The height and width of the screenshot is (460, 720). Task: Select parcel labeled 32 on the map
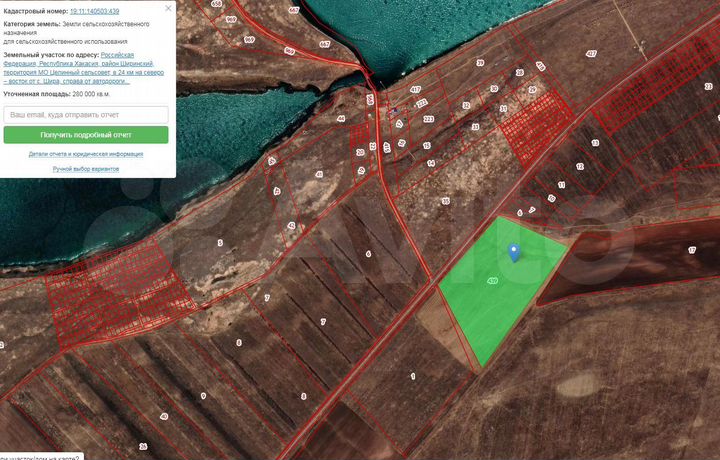coord(466,106)
